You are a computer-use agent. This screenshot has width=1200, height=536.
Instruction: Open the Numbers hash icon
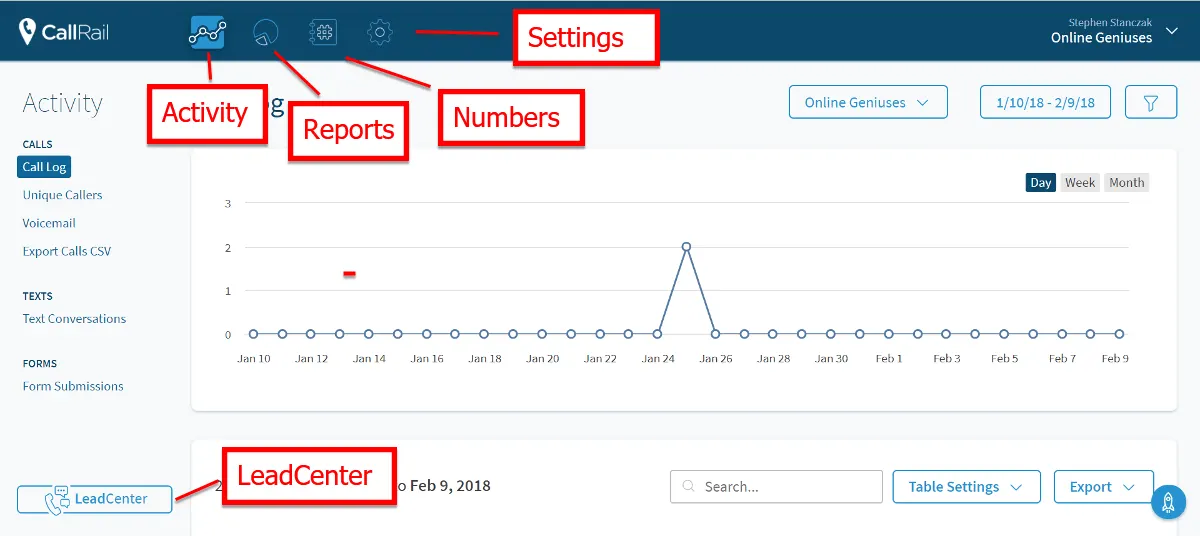click(x=322, y=32)
